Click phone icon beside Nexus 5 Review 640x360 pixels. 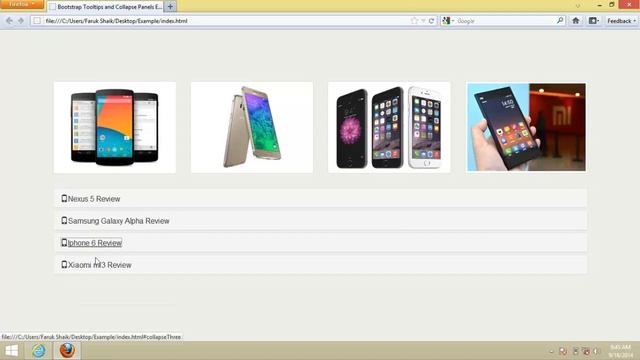tap(64, 198)
